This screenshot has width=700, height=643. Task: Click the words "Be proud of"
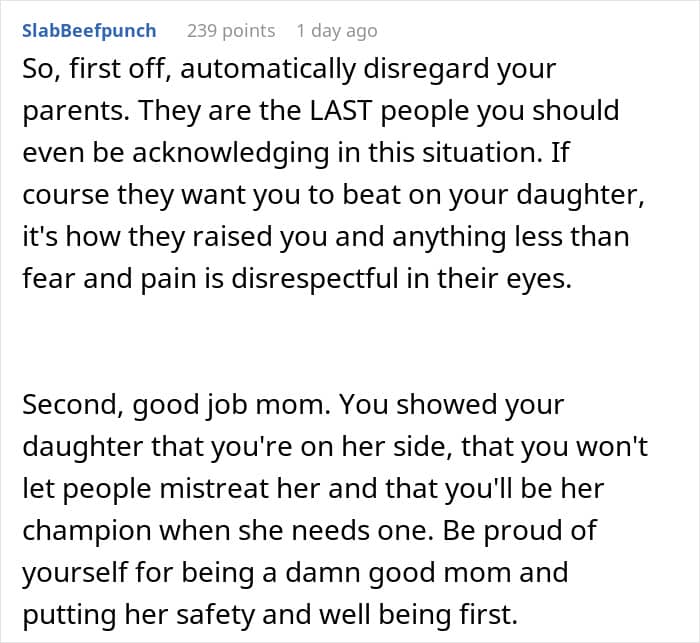(x=520, y=531)
